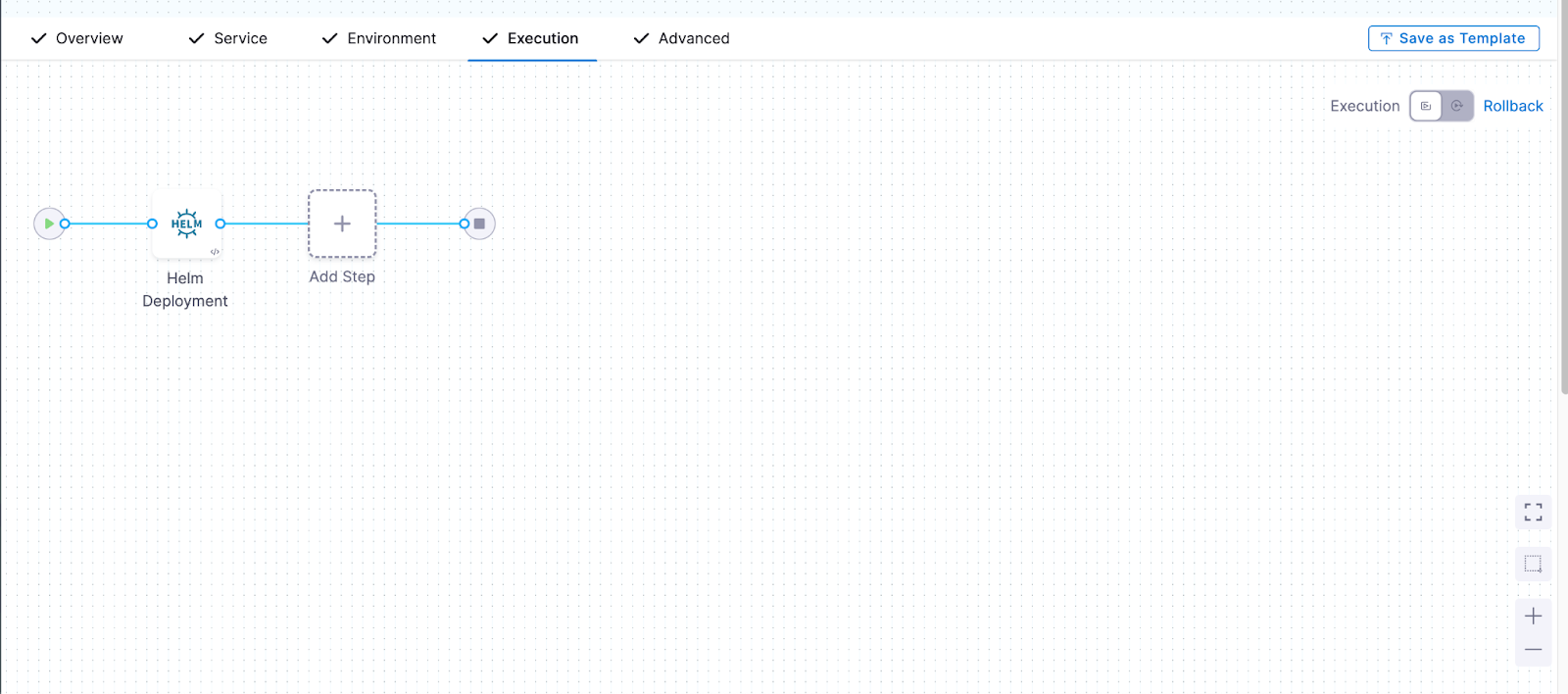Click the code icon on Helm step
Image resolution: width=1568 pixels, height=694 pixels.
coord(215,252)
